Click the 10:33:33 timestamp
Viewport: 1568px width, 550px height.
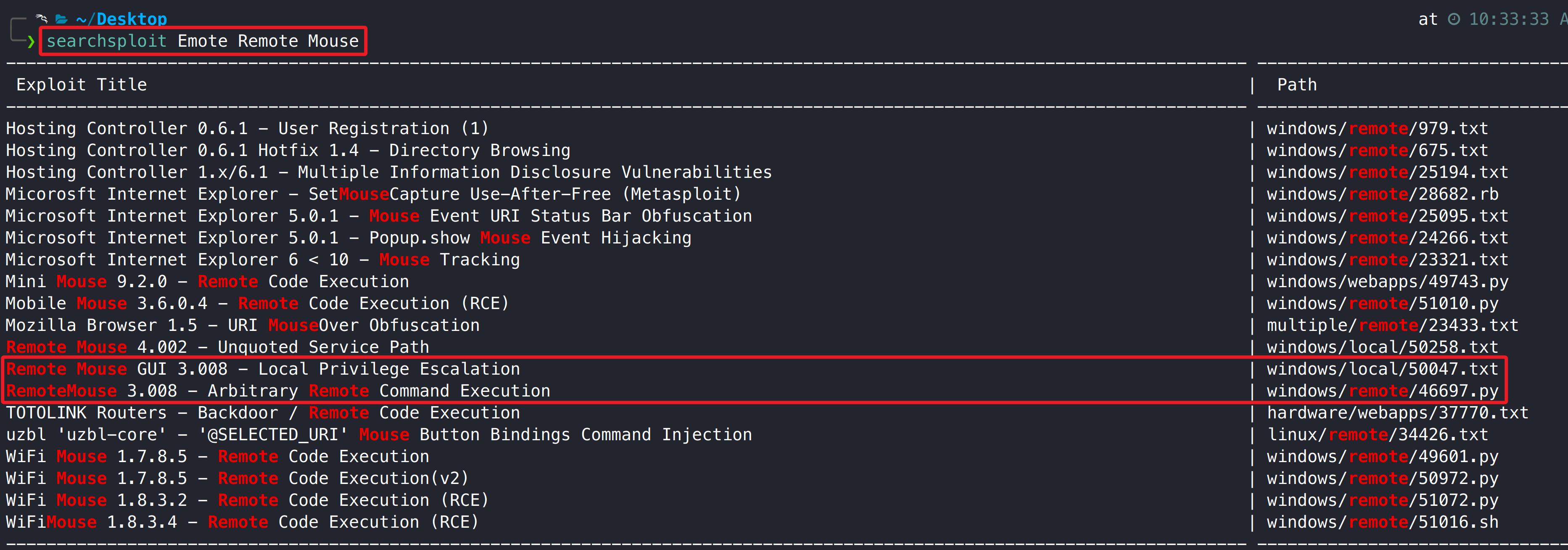point(1508,19)
